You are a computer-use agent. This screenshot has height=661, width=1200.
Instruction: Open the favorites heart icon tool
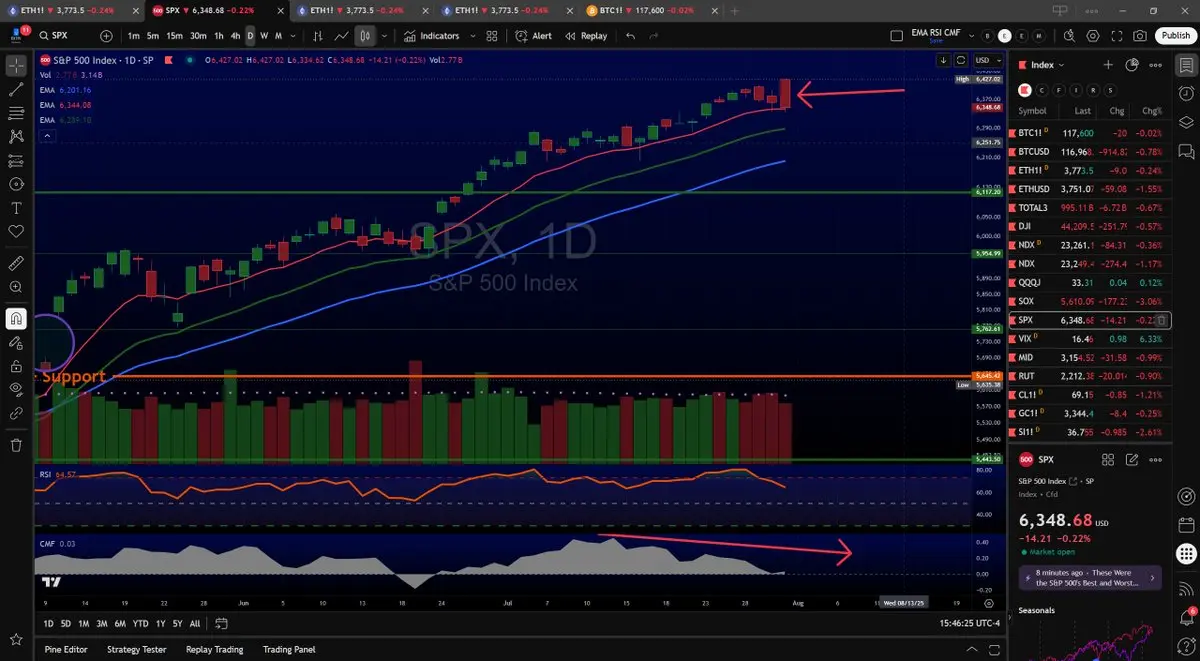coord(16,231)
